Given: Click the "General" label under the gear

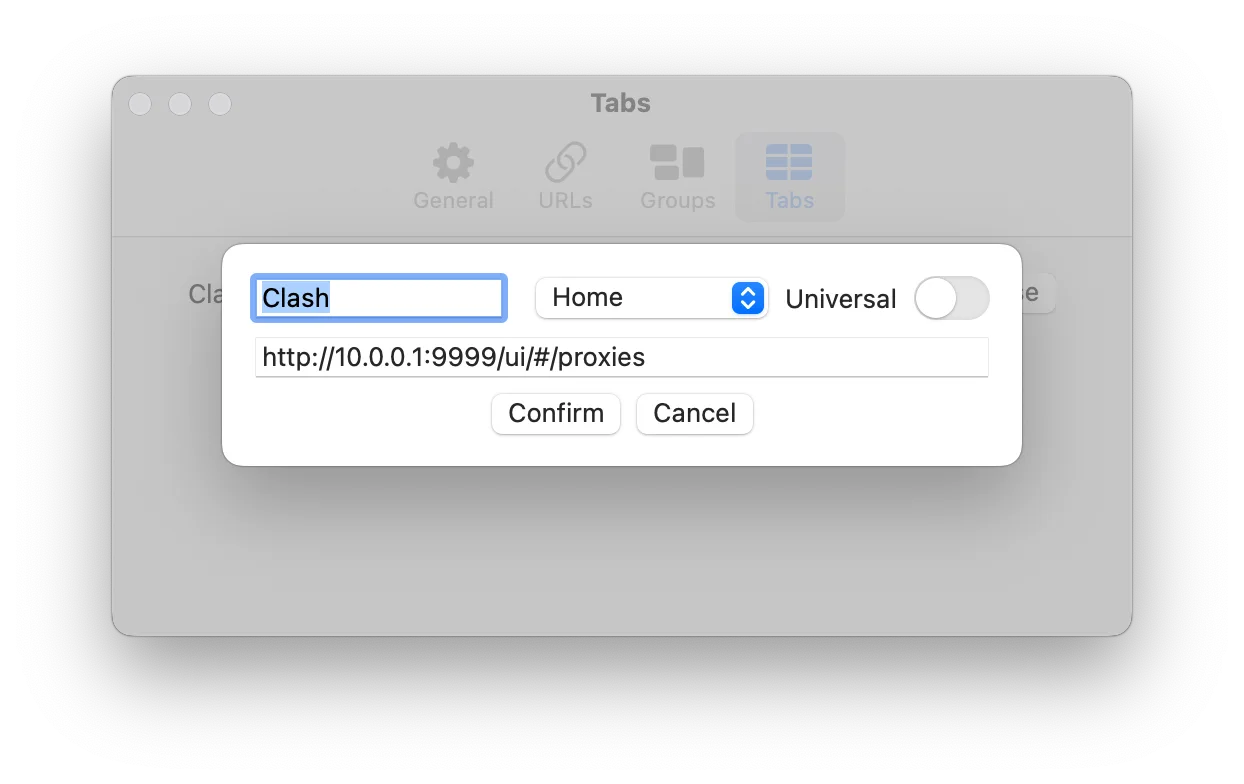Looking at the screenshot, I should pyautogui.click(x=453, y=200).
